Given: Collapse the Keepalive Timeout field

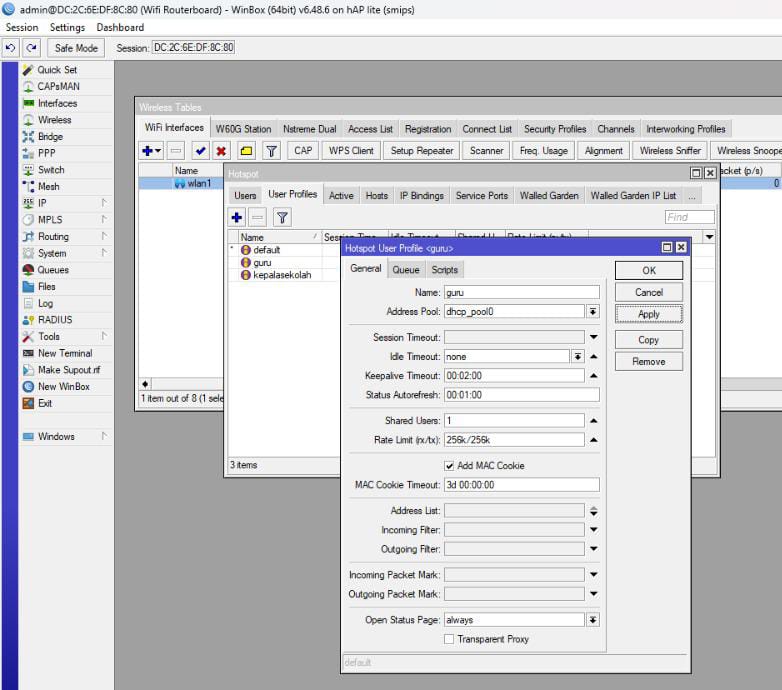Looking at the screenshot, I should (593, 375).
